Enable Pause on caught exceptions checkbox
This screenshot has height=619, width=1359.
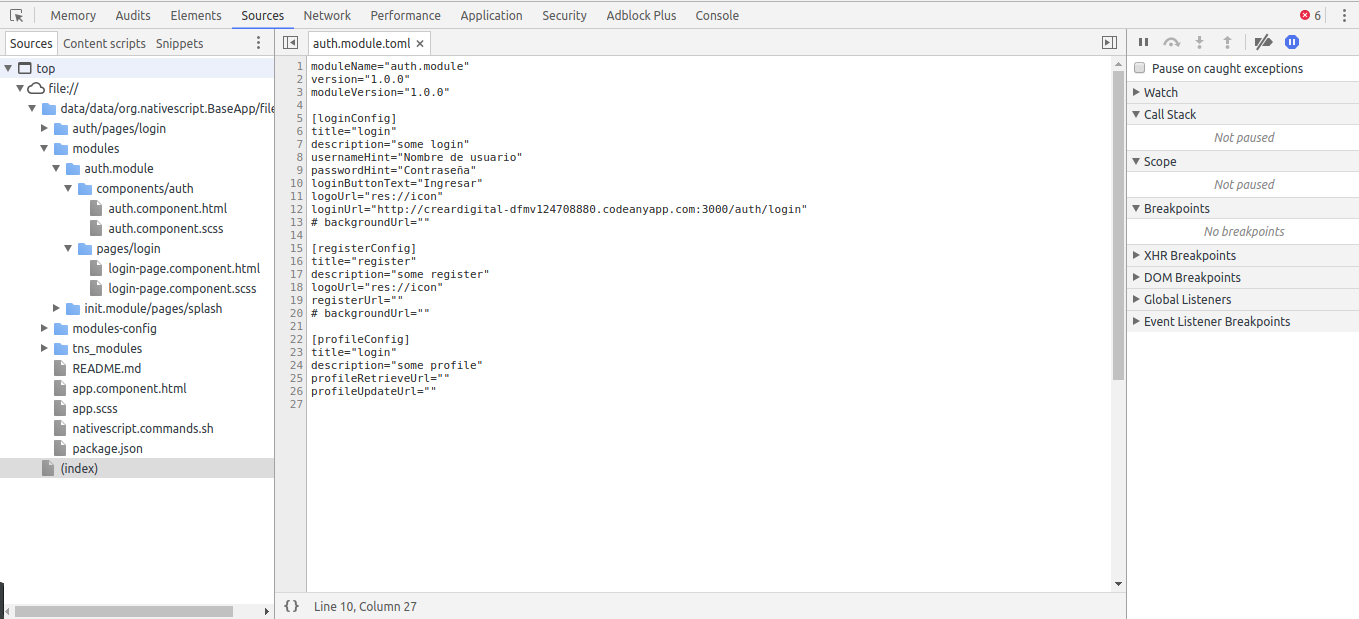[x=1140, y=68]
